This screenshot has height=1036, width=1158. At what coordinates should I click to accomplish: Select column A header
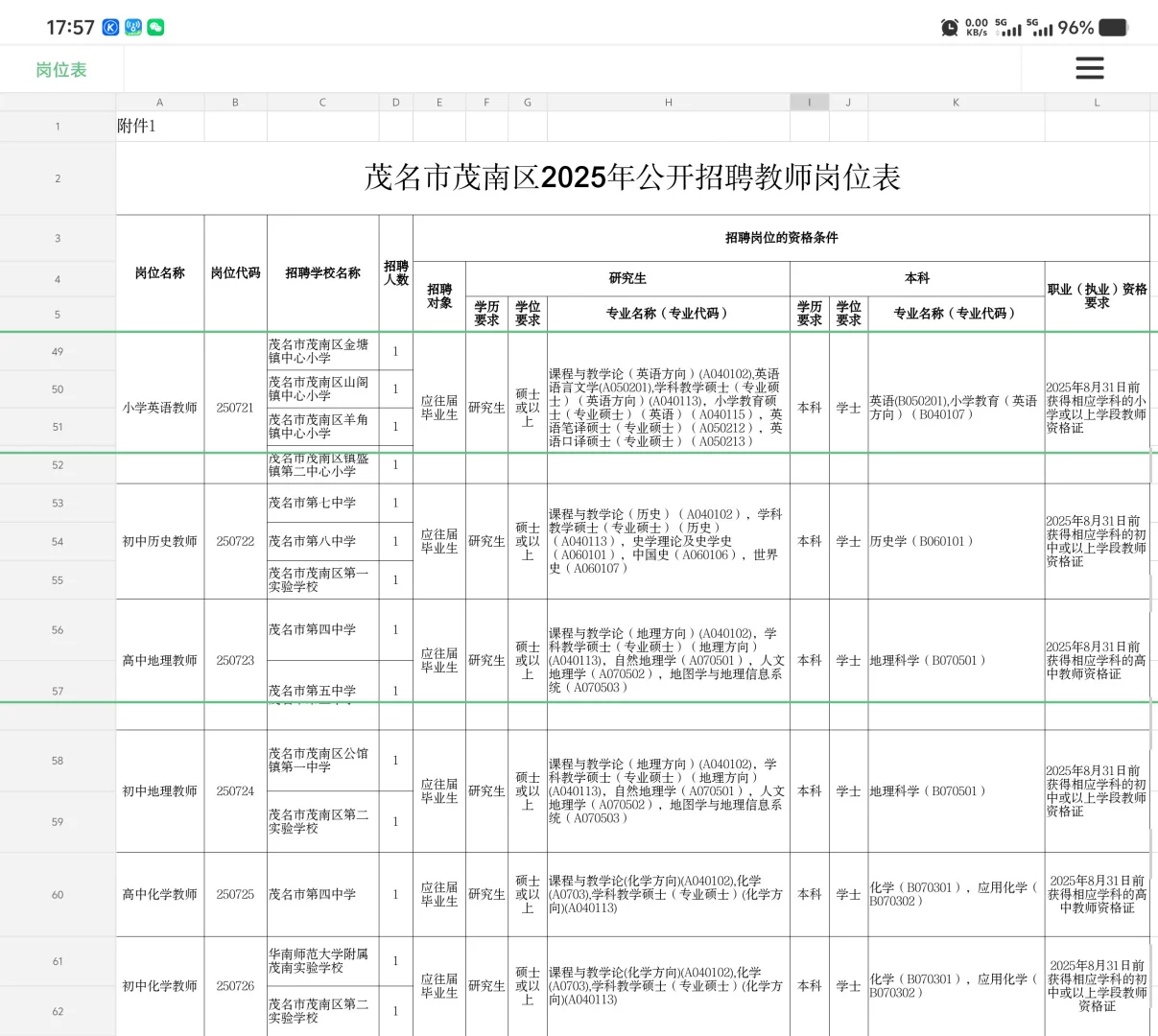coord(159,102)
